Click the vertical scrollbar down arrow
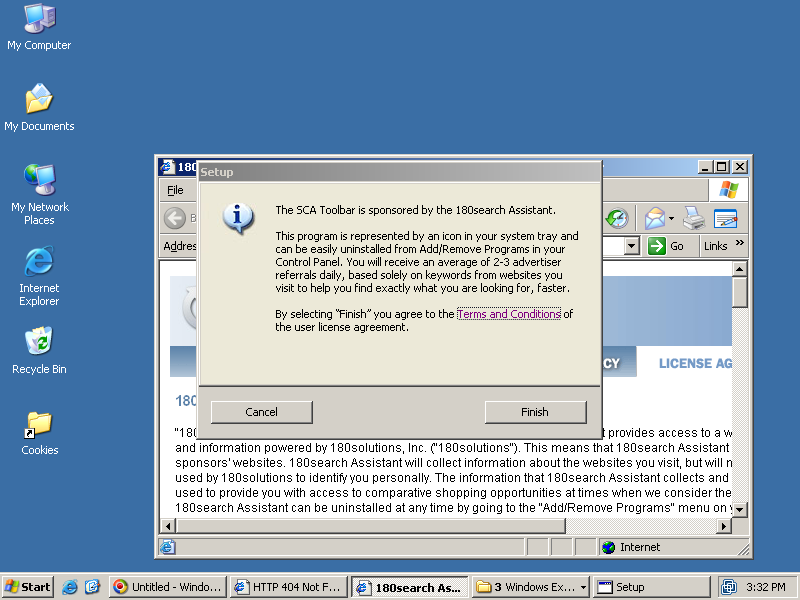 pos(740,509)
